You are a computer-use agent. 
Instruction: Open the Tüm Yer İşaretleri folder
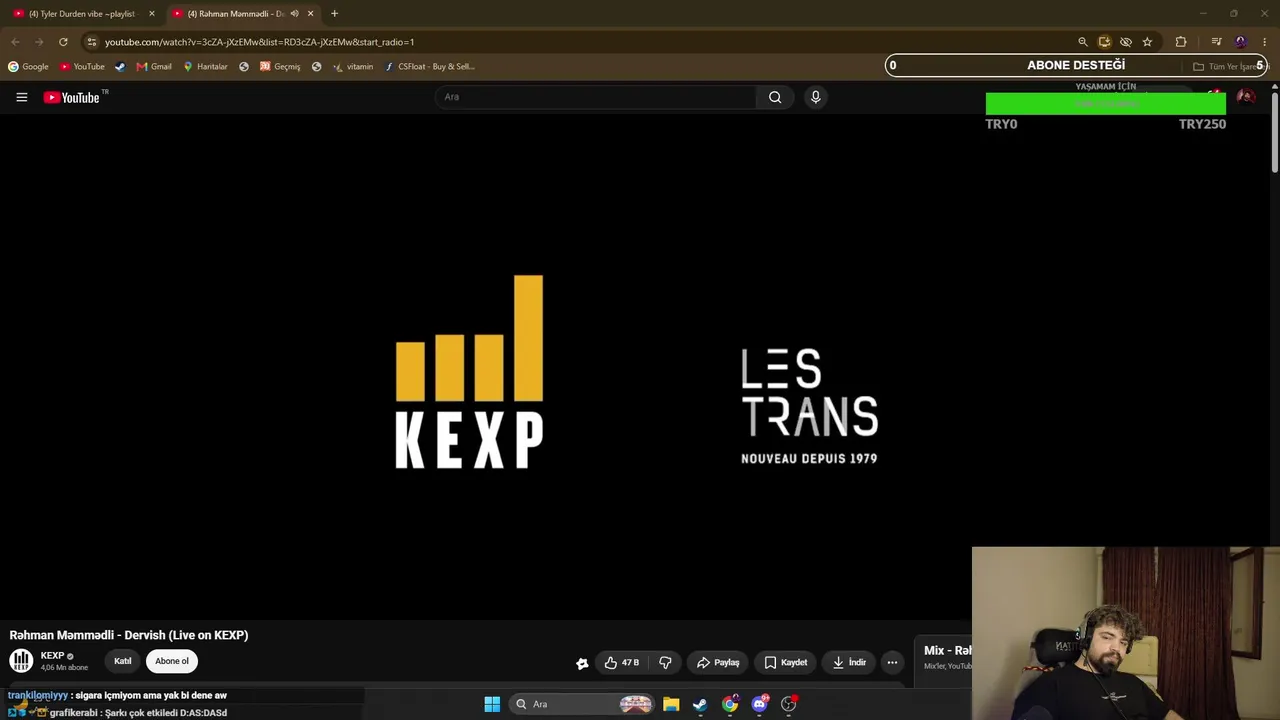click(x=1230, y=67)
